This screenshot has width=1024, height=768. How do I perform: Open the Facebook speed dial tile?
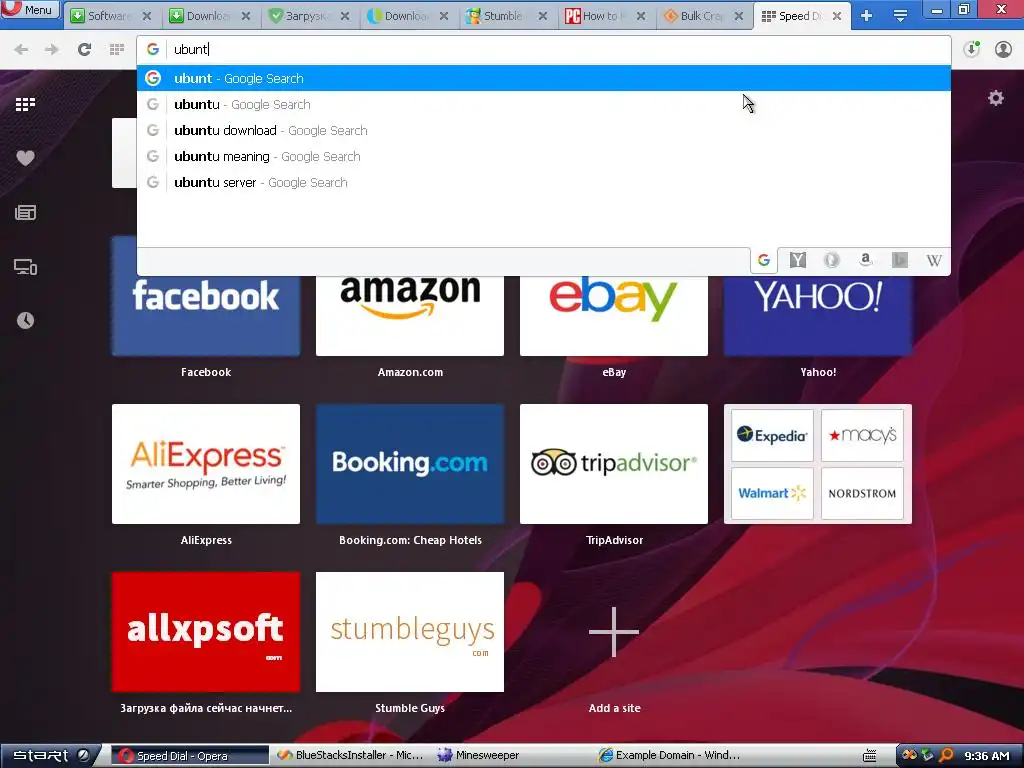206,316
